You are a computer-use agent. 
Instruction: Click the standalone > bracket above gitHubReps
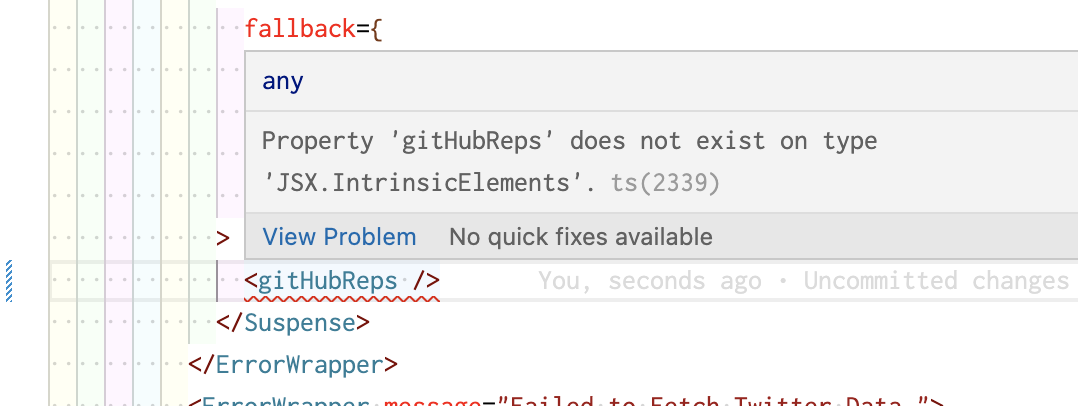223,238
